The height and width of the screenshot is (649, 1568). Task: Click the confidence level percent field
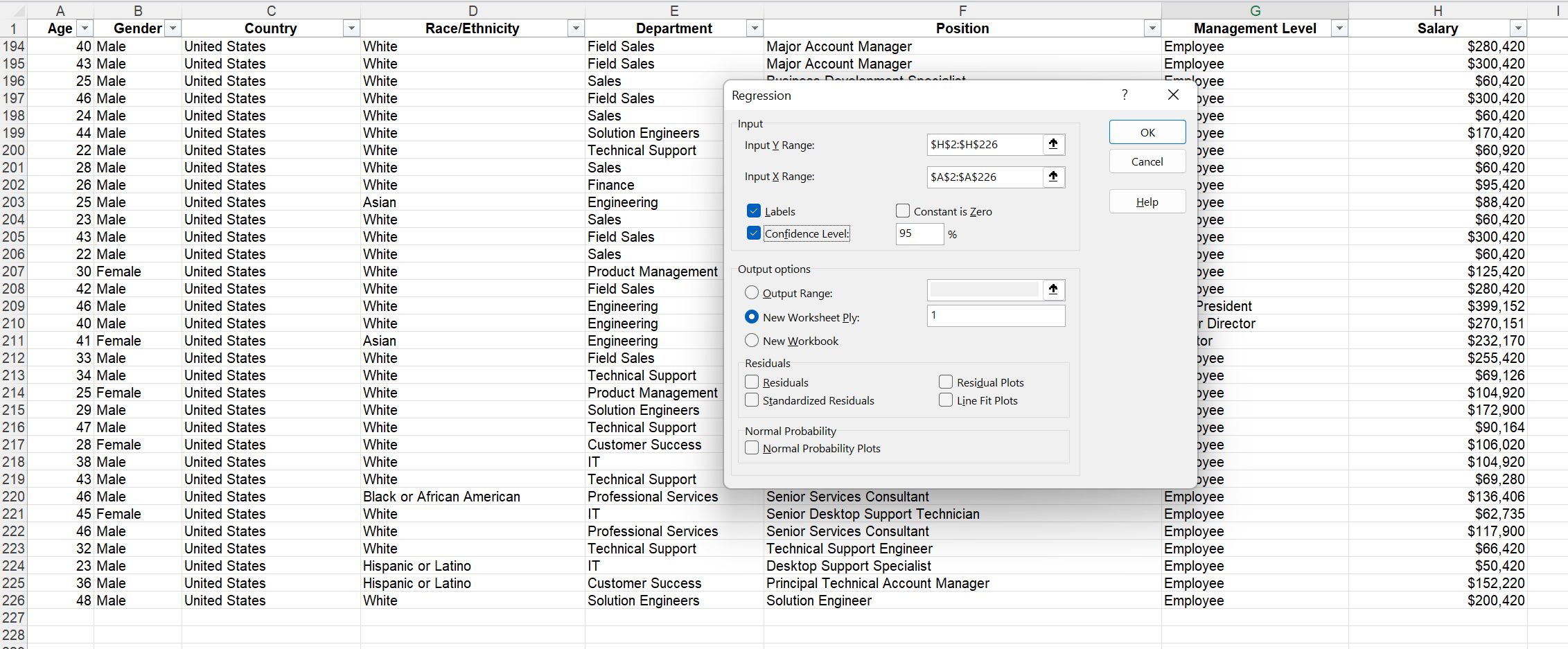[x=919, y=233]
